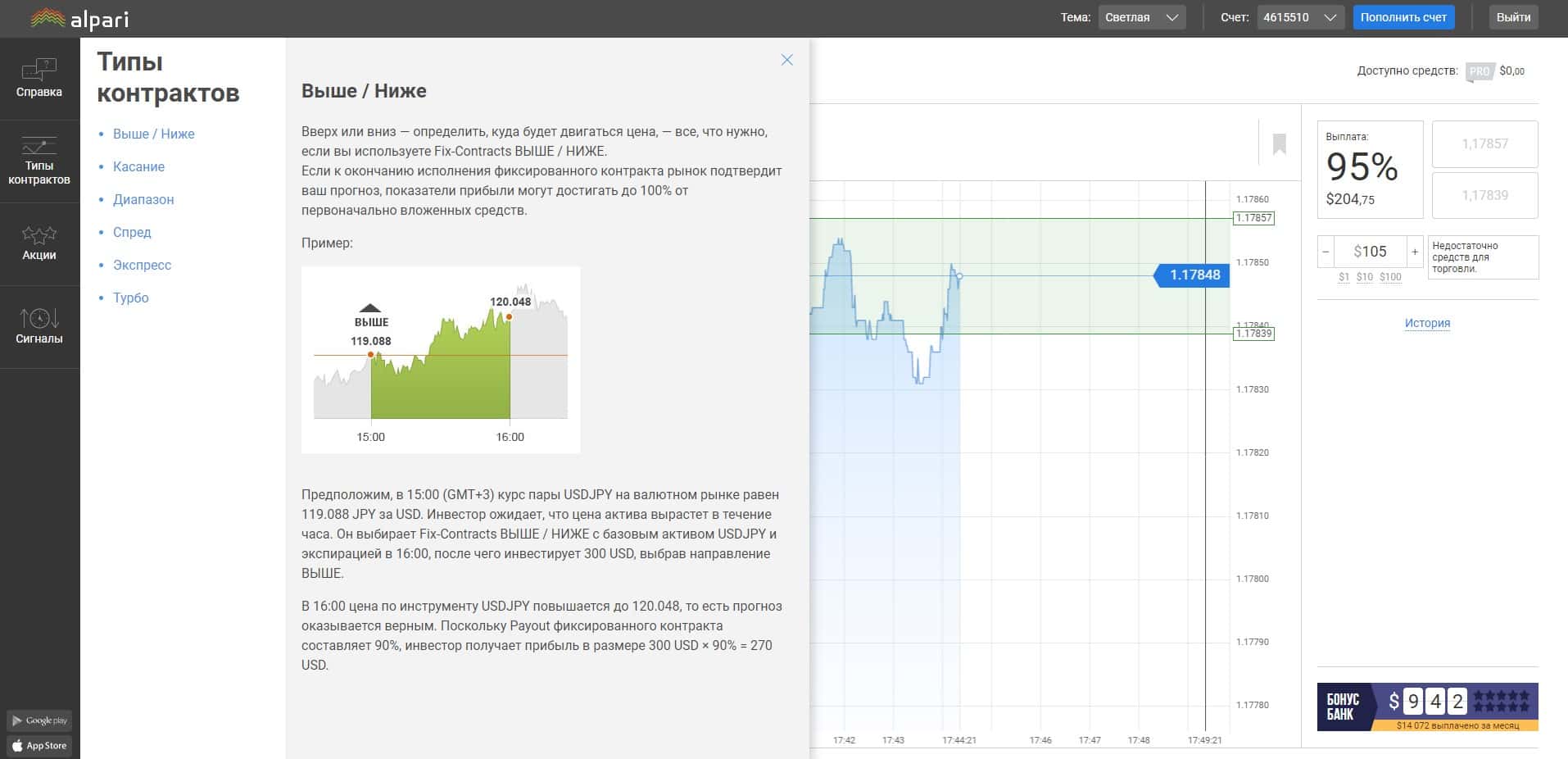Click the Google Play badge
This screenshot has width=1568, height=759.
39,720
